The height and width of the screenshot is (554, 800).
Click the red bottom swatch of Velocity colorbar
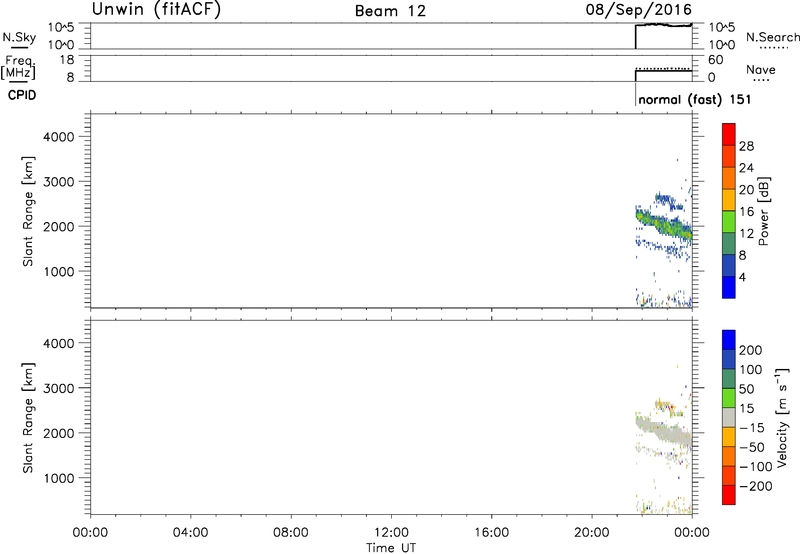point(729,495)
